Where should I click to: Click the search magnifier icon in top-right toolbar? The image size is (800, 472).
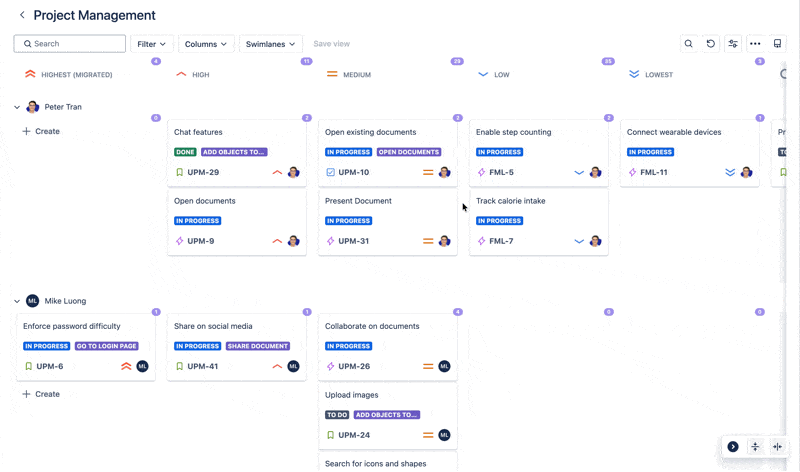689,44
